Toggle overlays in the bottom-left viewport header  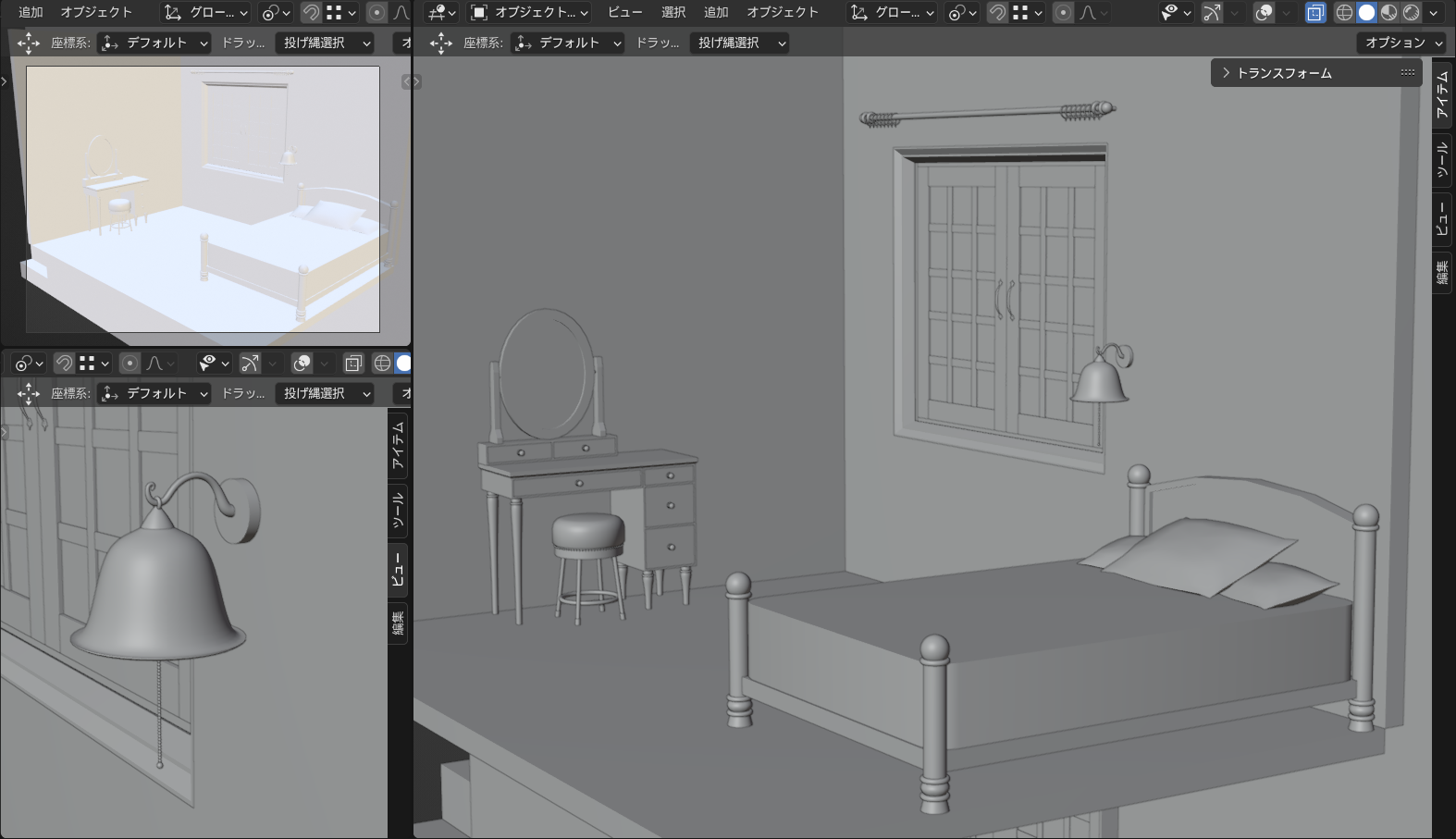click(x=302, y=364)
